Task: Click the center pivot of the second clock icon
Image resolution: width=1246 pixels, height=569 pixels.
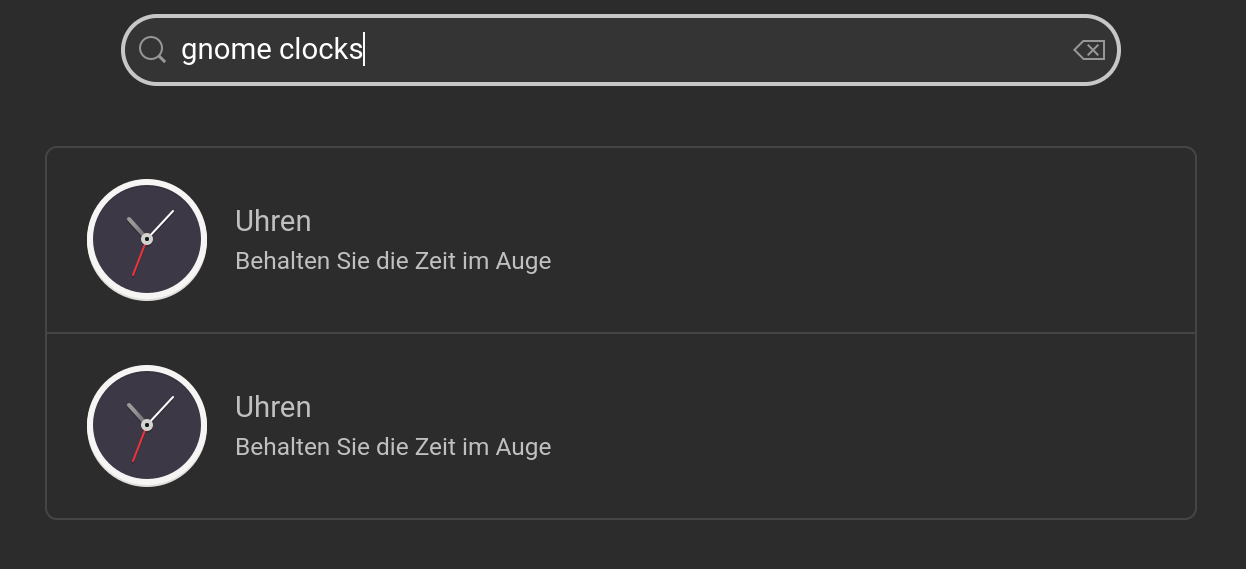Action: click(x=147, y=425)
